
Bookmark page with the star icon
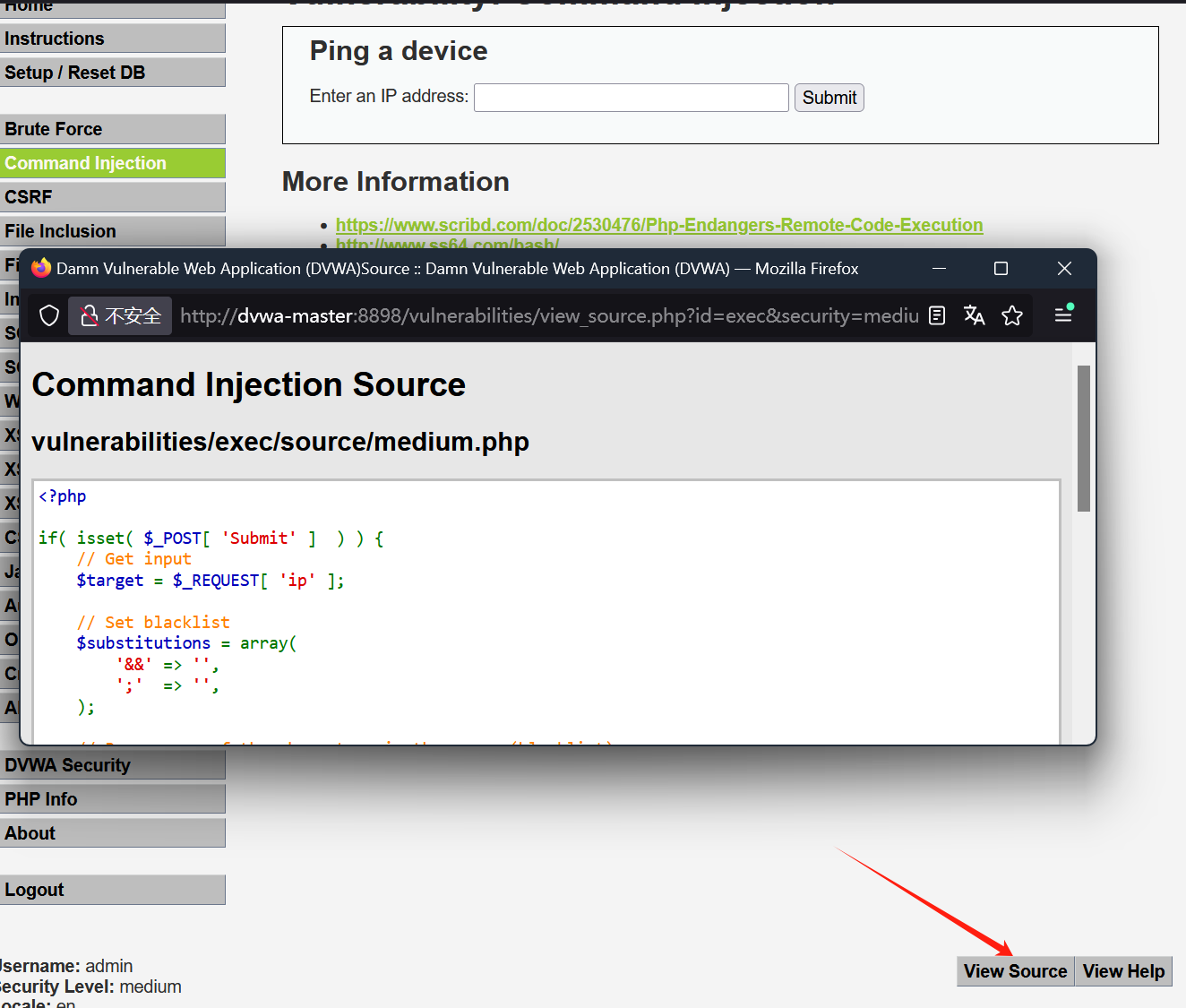click(x=1012, y=315)
